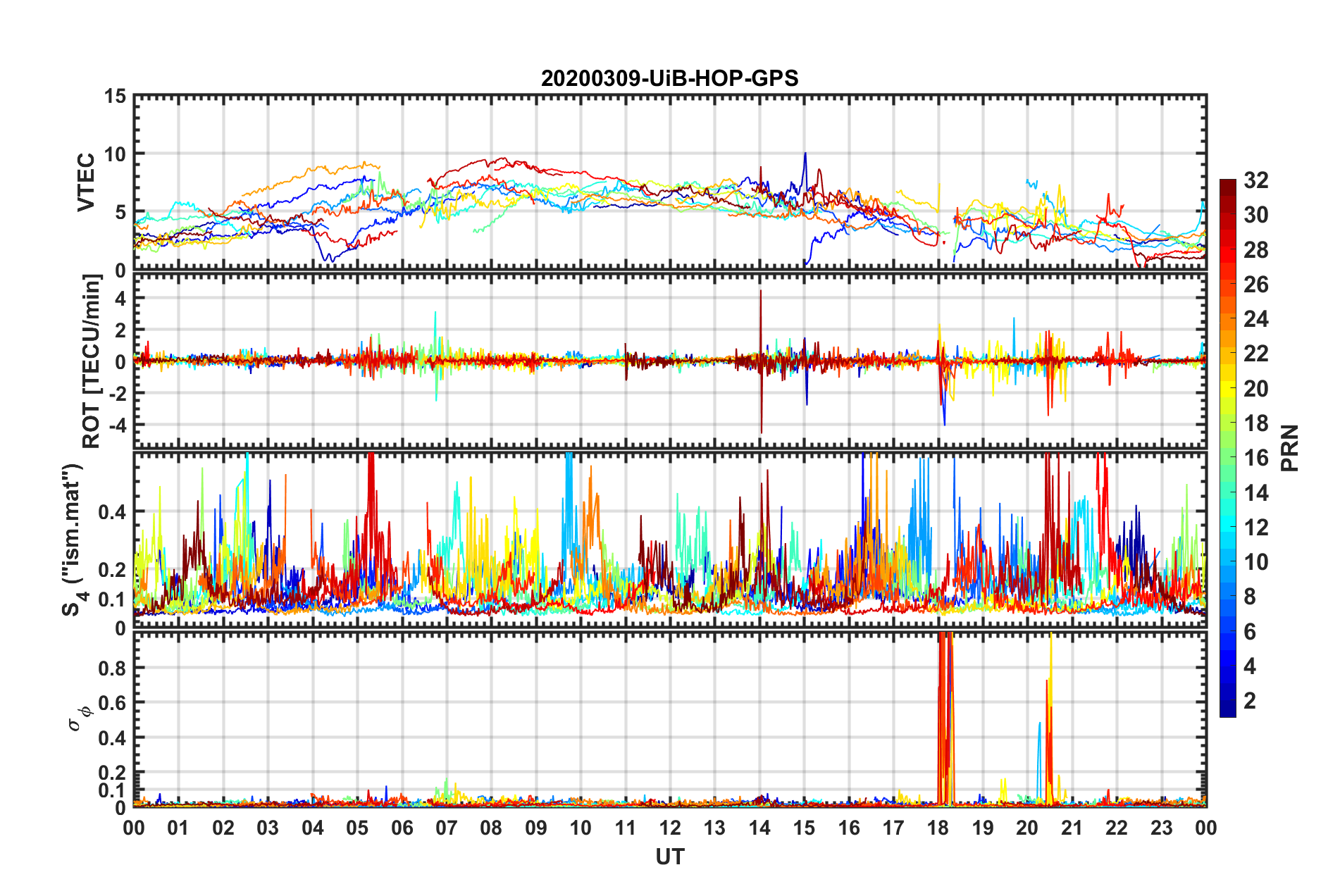
Task: Pick the dark blue colorbar bottom near 2
Action: pos(1227,710)
